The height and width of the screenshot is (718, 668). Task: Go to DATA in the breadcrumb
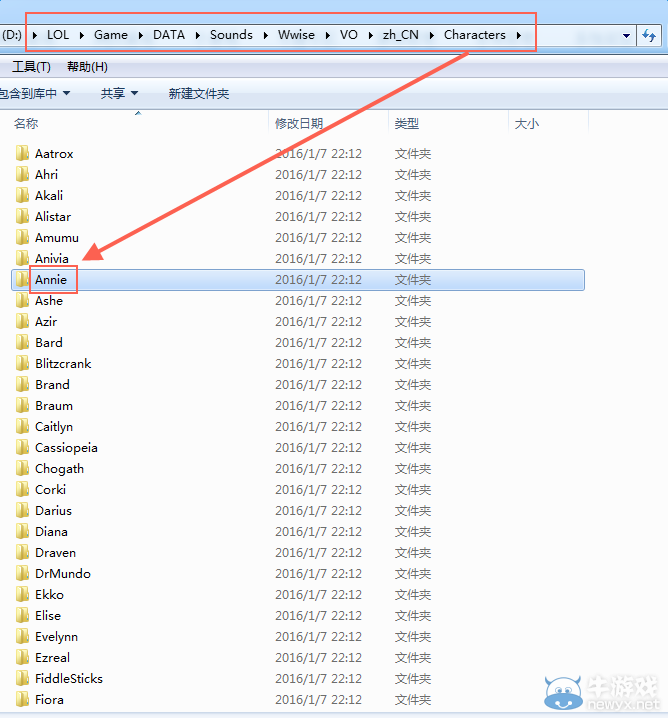pyautogui.click(x=169, y=35)
